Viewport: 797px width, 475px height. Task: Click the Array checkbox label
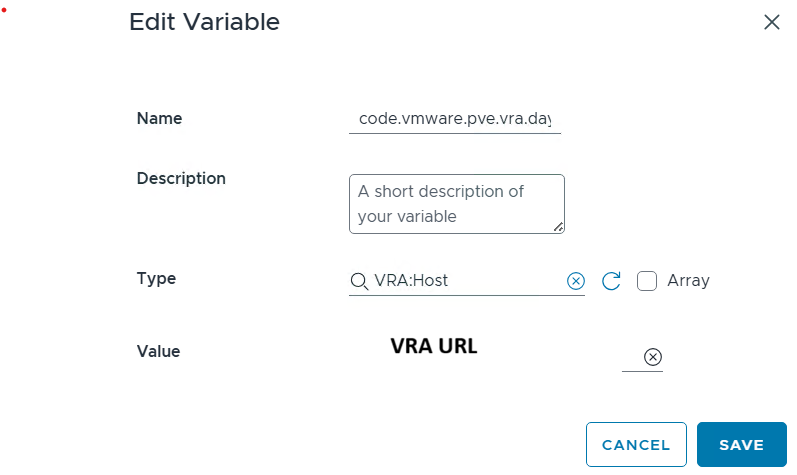pyautogui.click(x=688, y=281)
